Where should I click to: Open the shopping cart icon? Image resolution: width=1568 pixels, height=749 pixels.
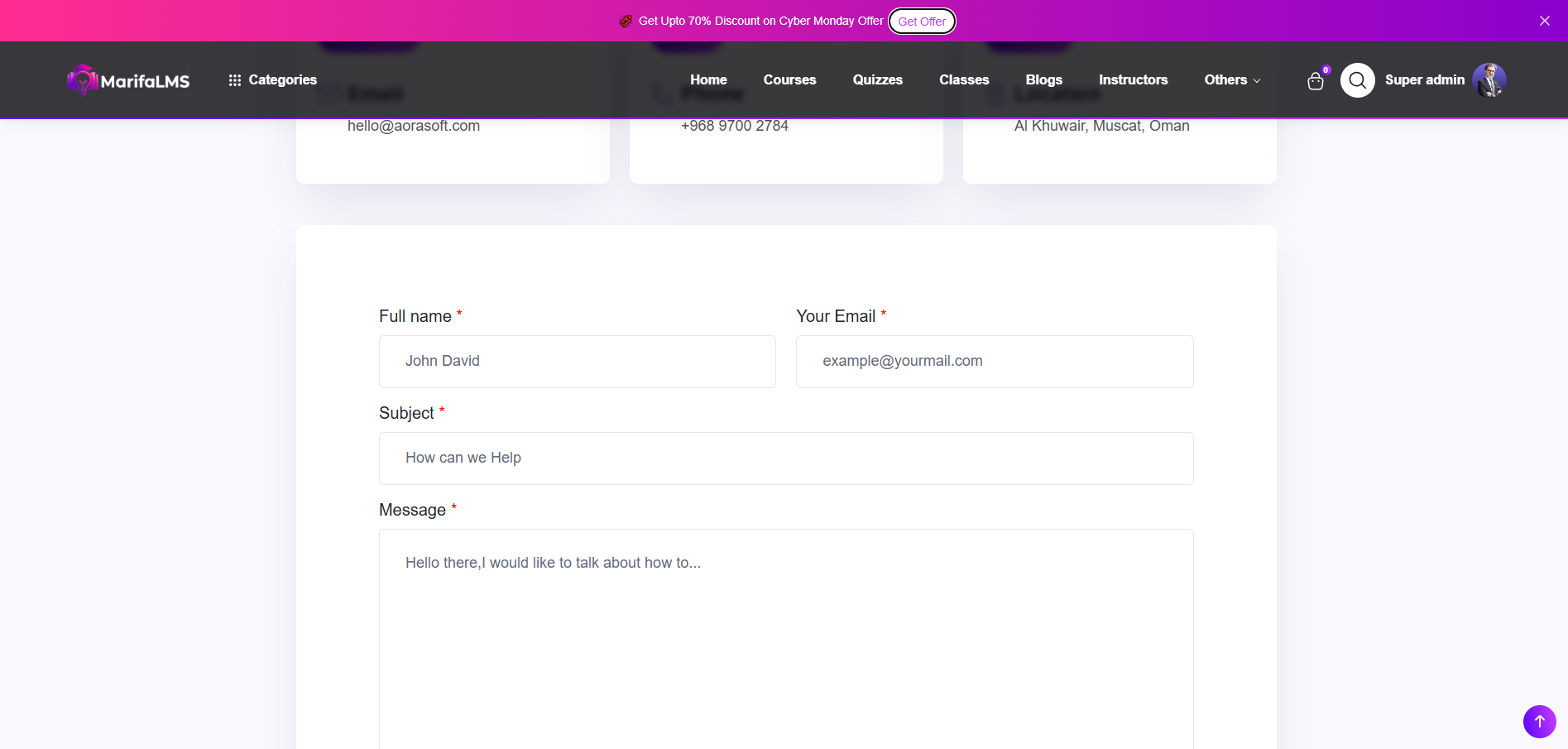tap(1315, 81)
